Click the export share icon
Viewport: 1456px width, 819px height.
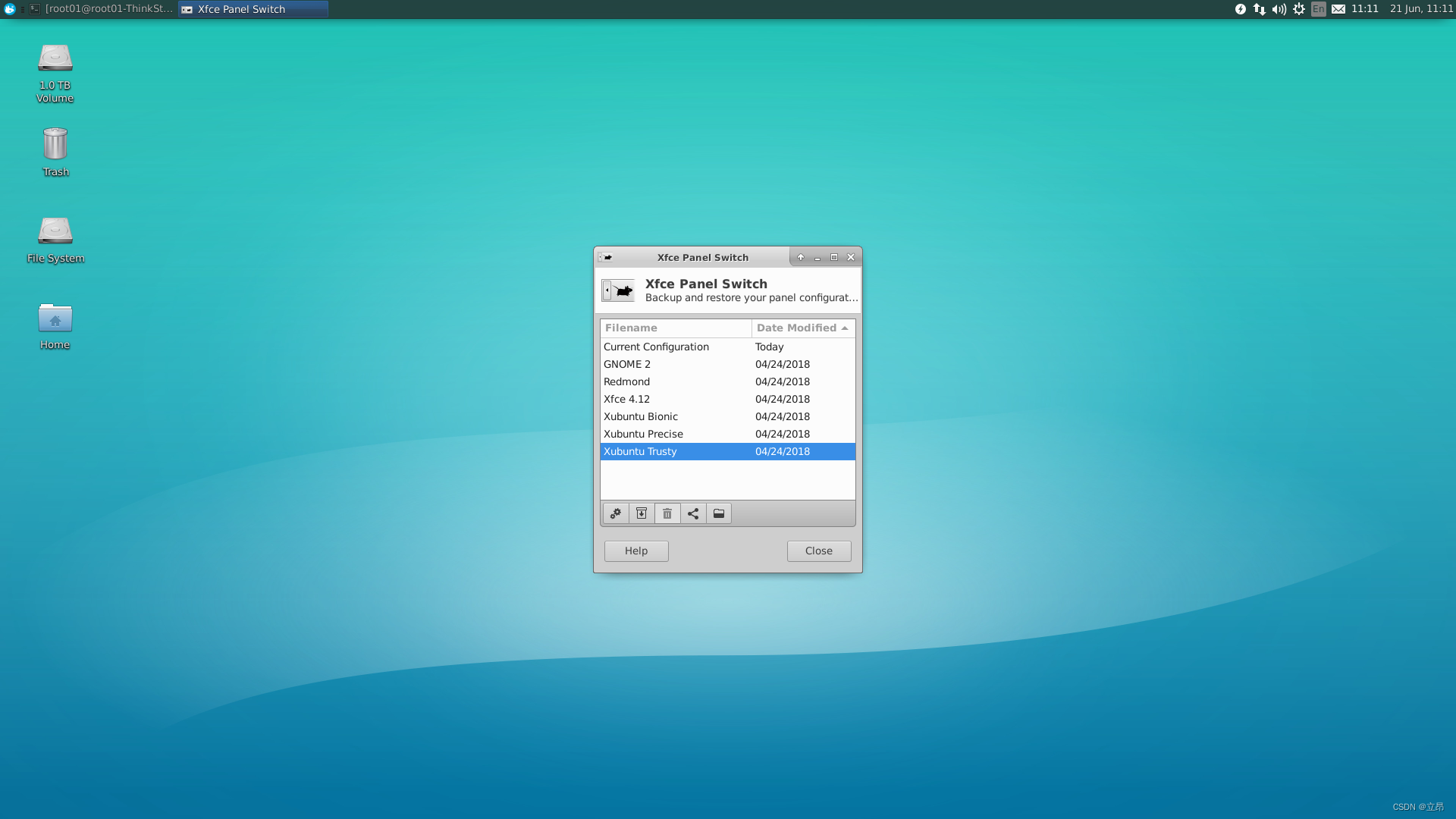point(693,514)
